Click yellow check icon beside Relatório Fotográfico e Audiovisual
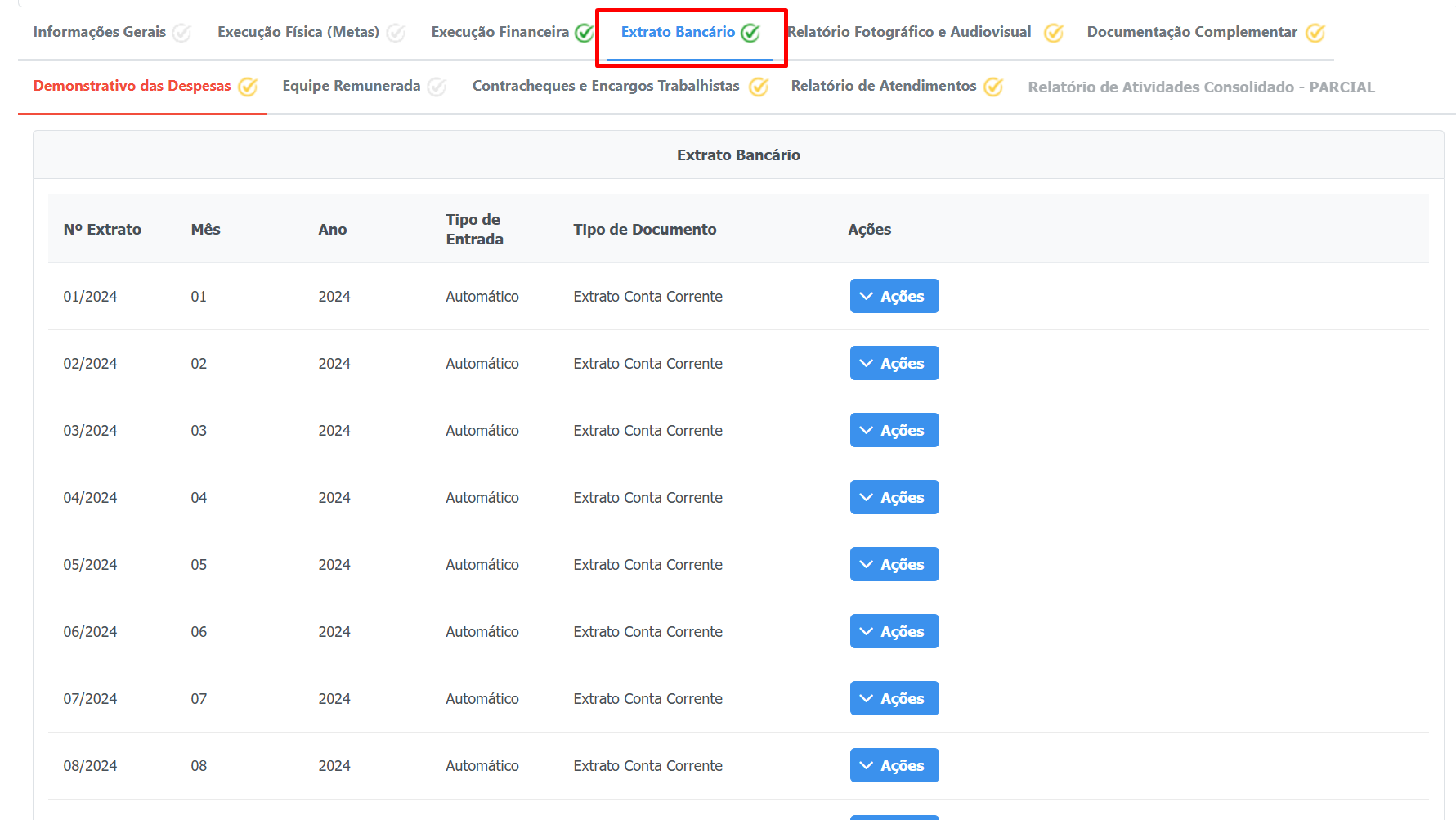Viewport: 1456px width, 820px height. 1054,33
